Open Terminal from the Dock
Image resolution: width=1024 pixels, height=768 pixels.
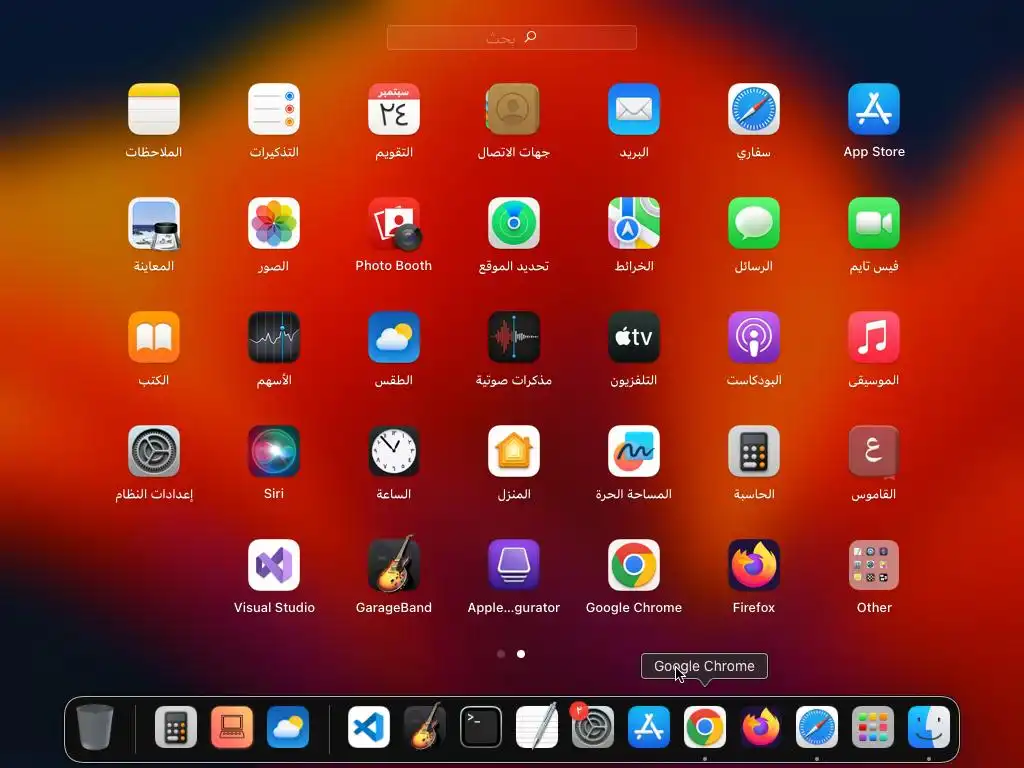click(481, 727)
